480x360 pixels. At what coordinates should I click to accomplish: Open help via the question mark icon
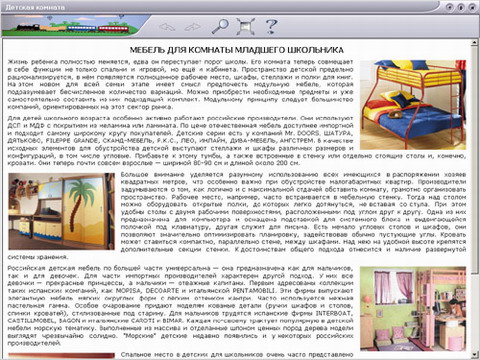tap(271, 26)
